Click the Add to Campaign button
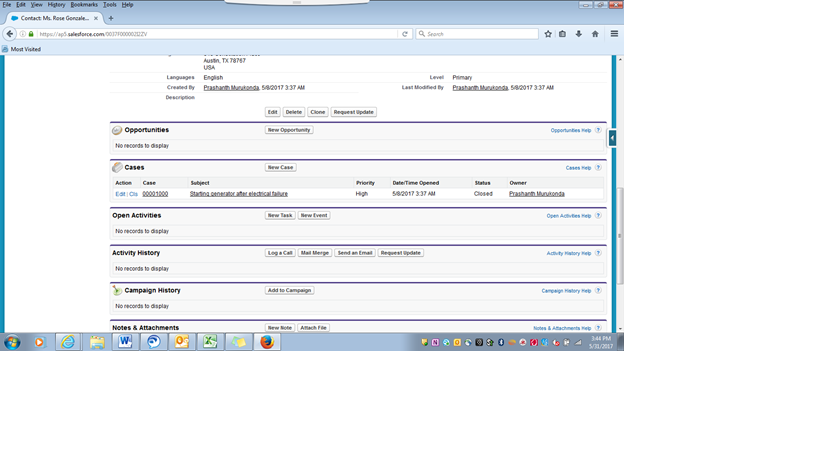This screenshot has height=460, width=819. (289, 291)
